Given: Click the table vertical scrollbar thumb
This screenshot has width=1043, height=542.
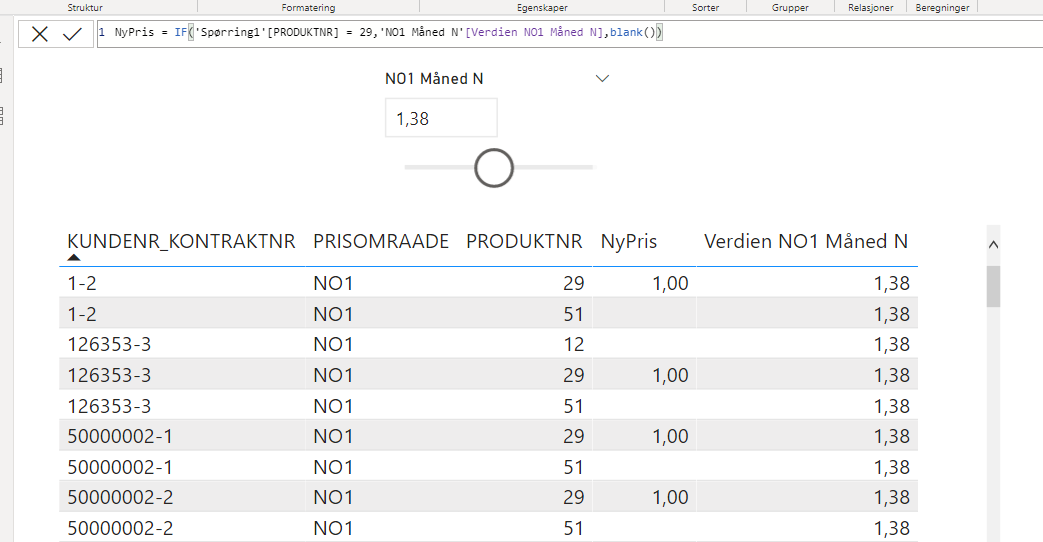Looking at the screenshot, I should click(x=993, y=287).
